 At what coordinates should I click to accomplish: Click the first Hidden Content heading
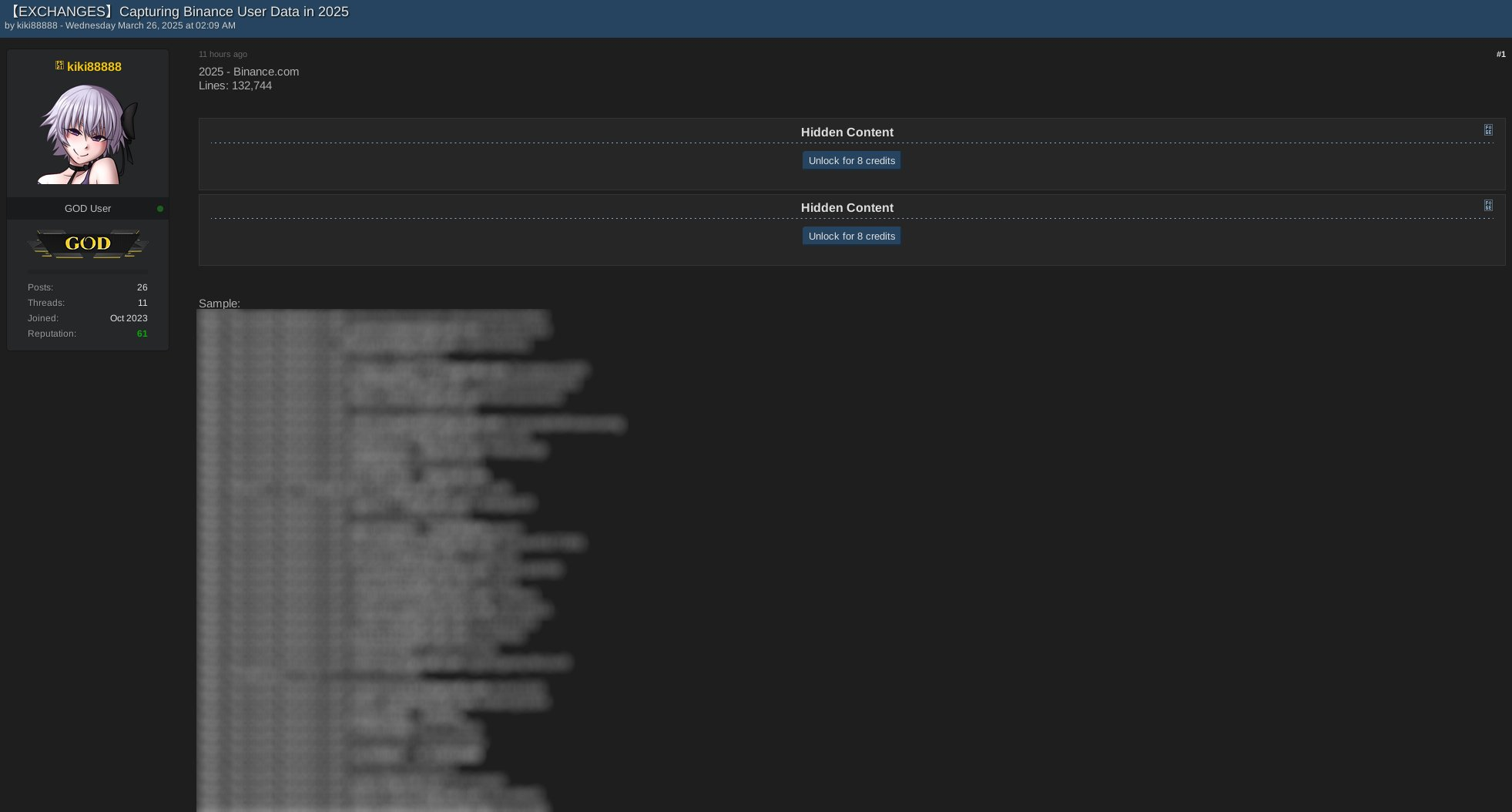[847, 133]
